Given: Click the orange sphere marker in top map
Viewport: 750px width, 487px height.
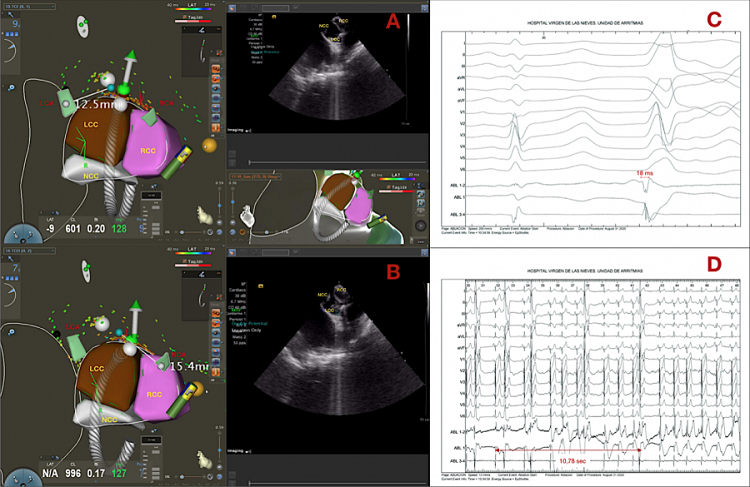Looking at the screenshot, I should point(209,145).
